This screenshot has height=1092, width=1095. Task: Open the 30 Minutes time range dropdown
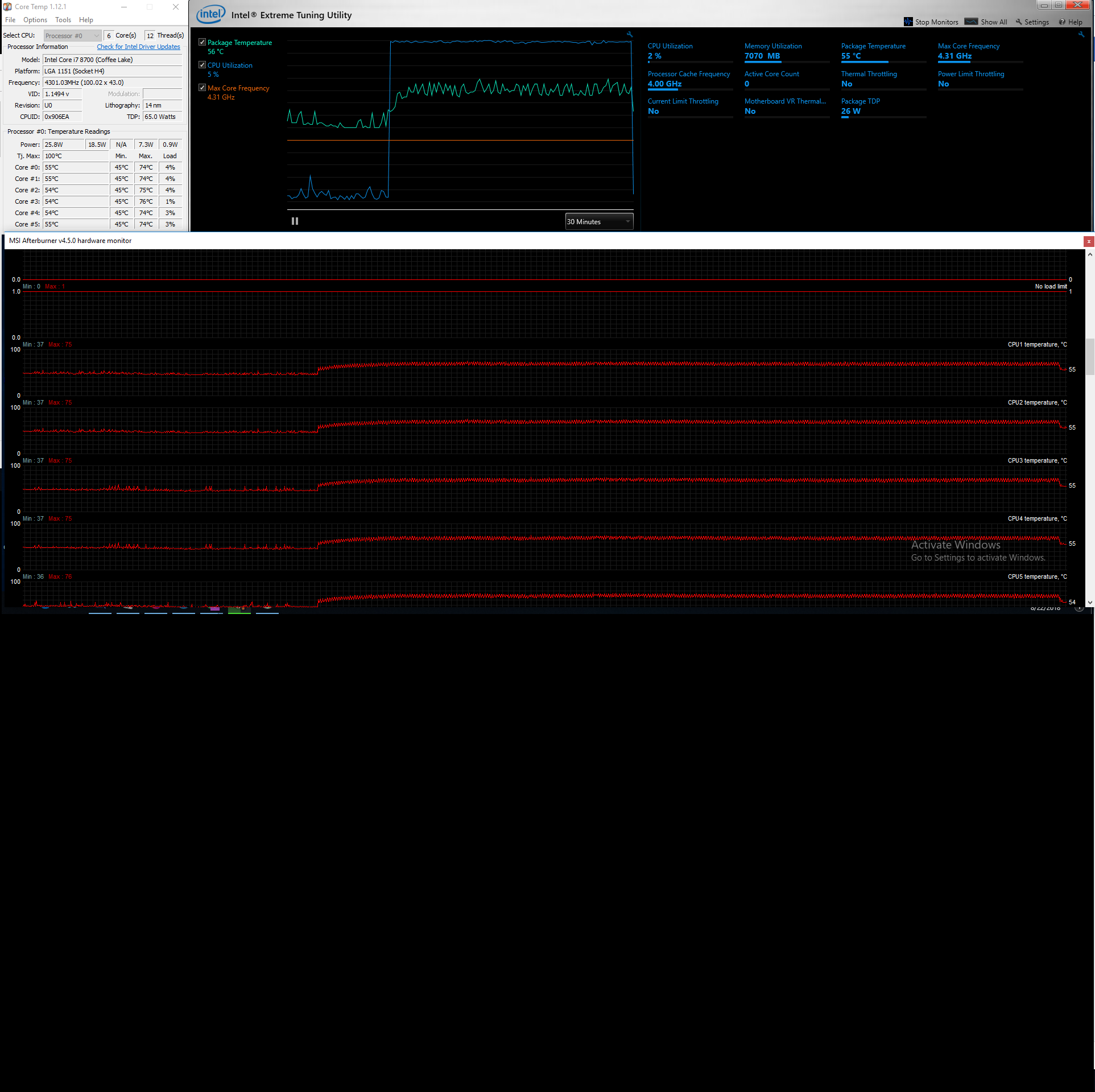599,221
